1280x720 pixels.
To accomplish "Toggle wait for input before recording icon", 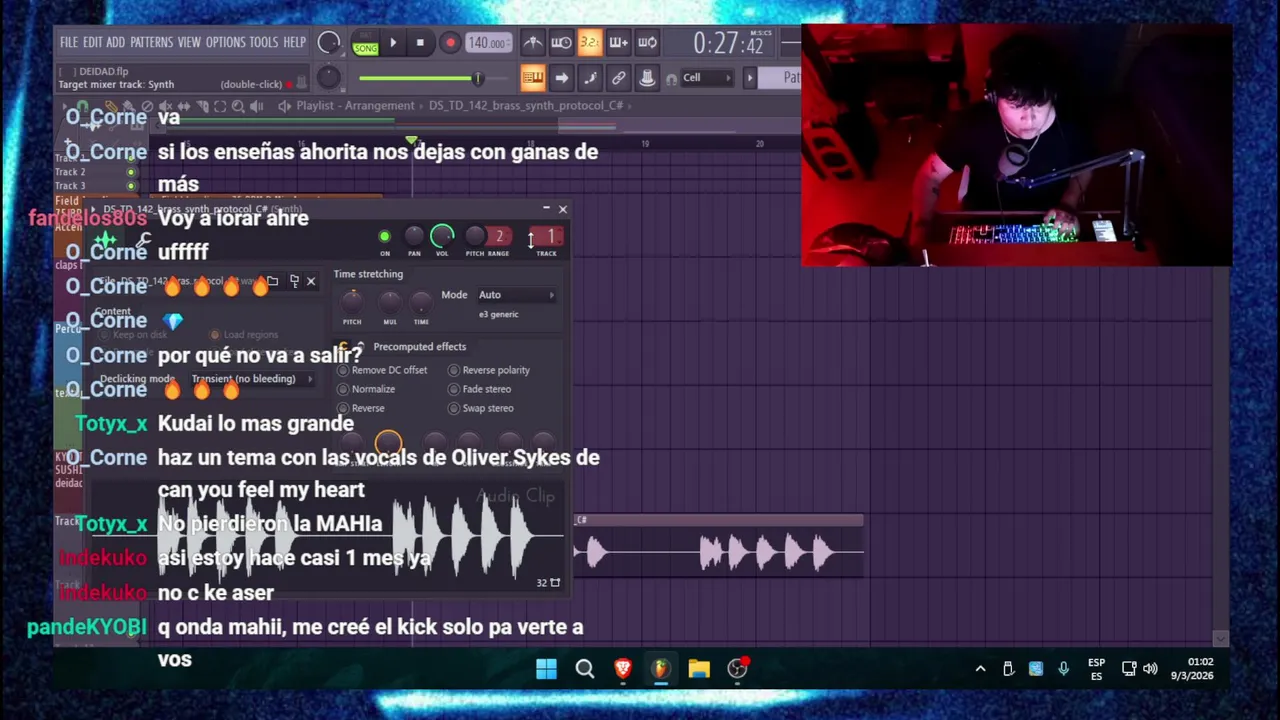I will point(561,42).
